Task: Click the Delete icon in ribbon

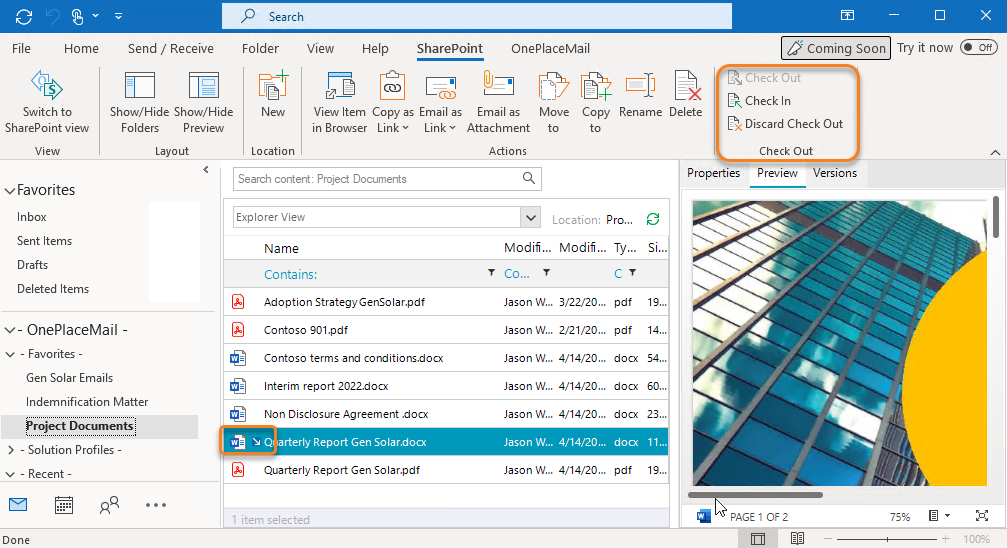Action: (x=685, y=85)
